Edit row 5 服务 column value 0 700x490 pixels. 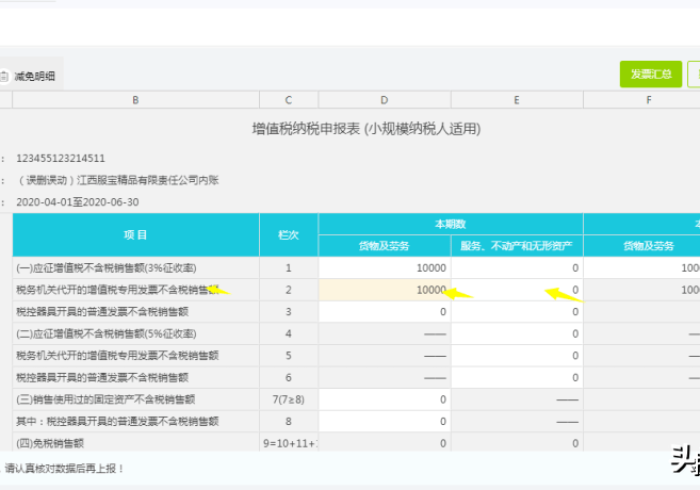point(517,356)
